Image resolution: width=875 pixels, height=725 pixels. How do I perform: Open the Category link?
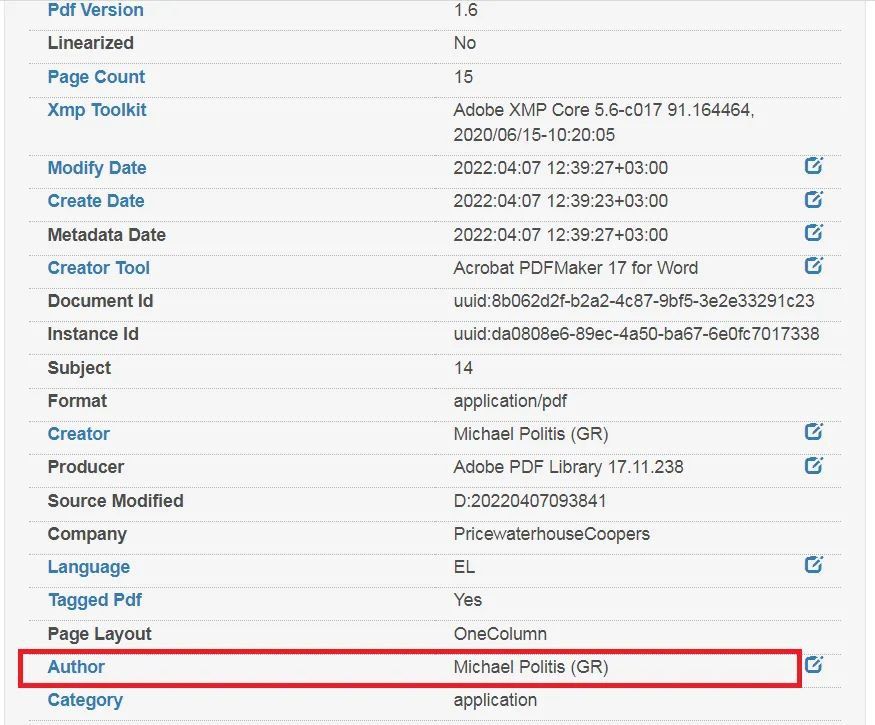[85, 700]
